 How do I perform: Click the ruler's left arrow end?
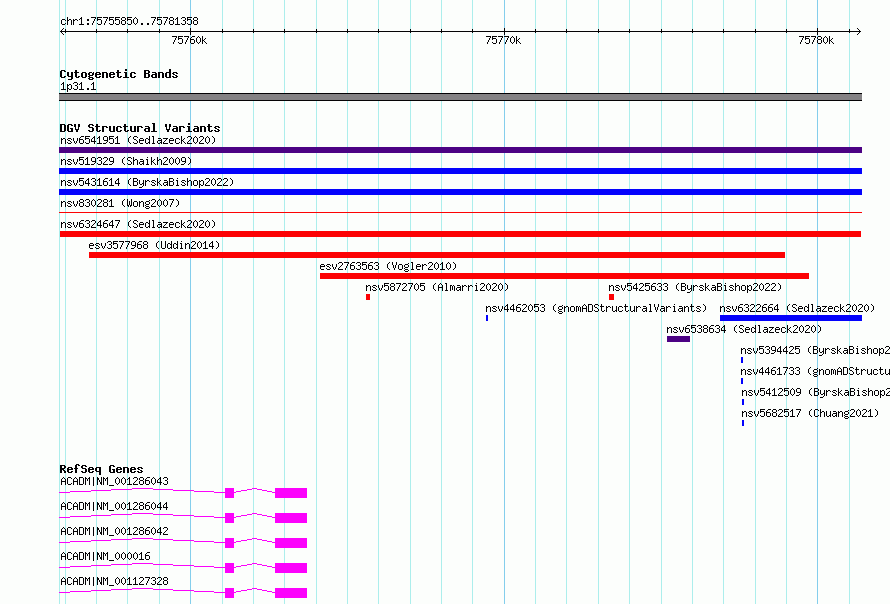pyautogui.click(x=62, y=31)
